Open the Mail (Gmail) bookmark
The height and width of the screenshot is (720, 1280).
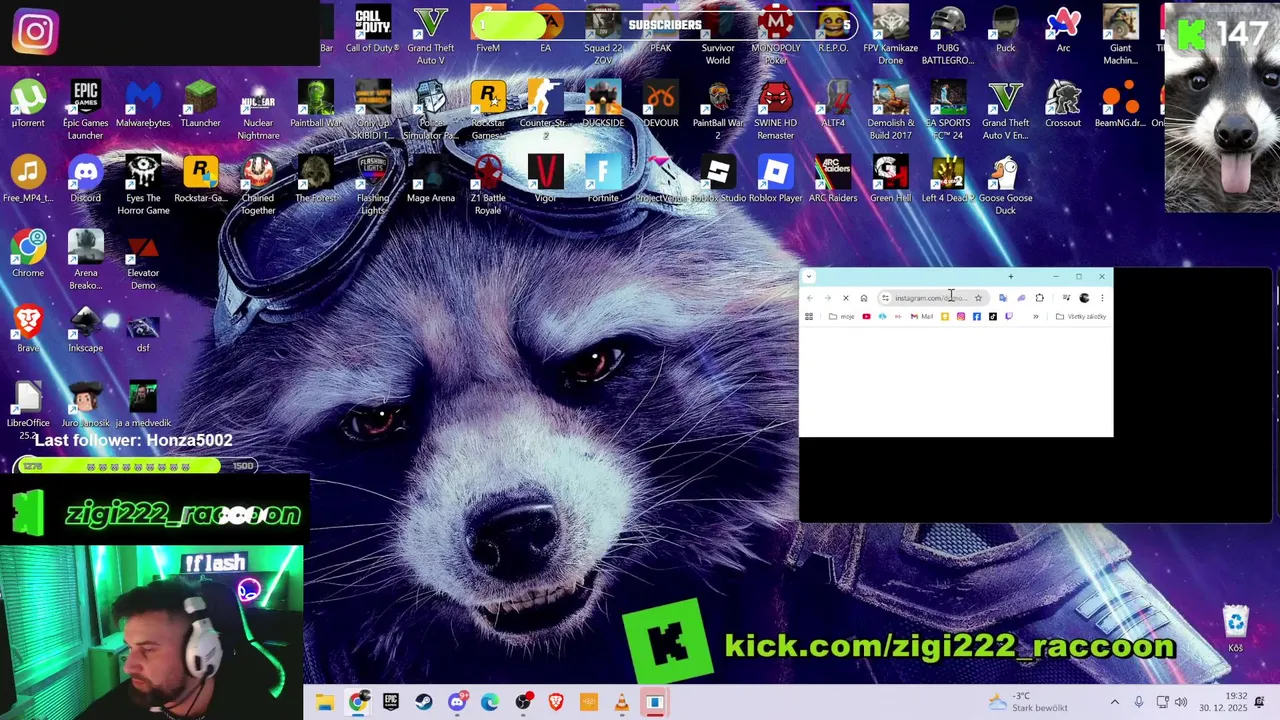(922, 317)
